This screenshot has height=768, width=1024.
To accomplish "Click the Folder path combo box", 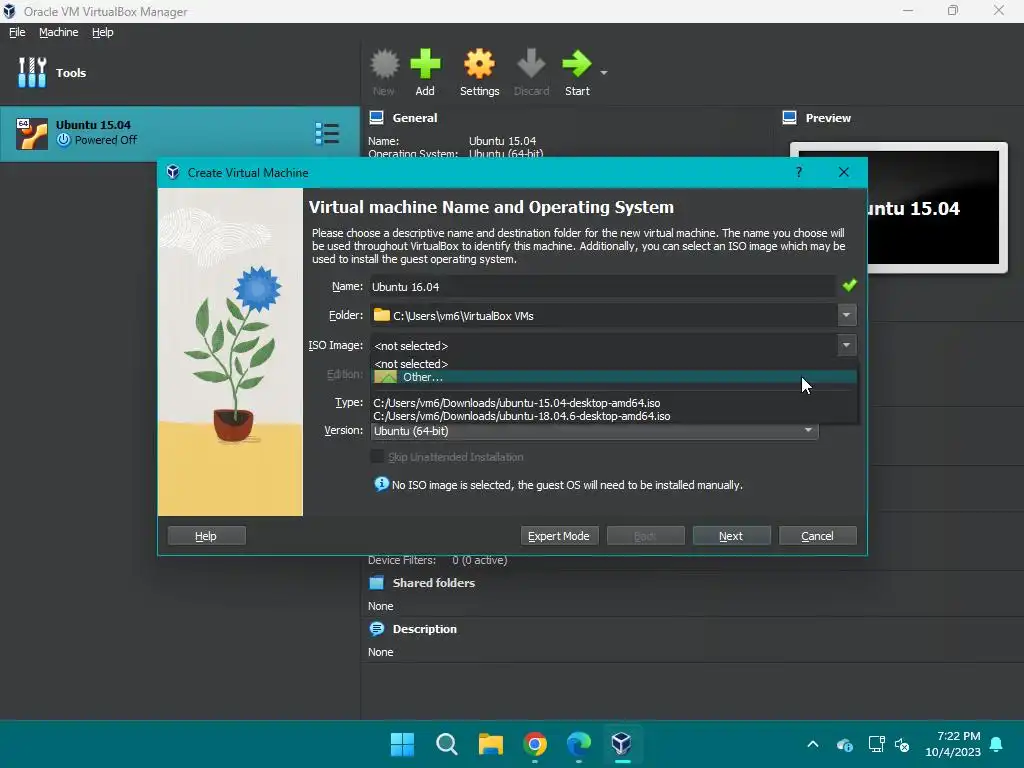I will click(x=613, y=315).
